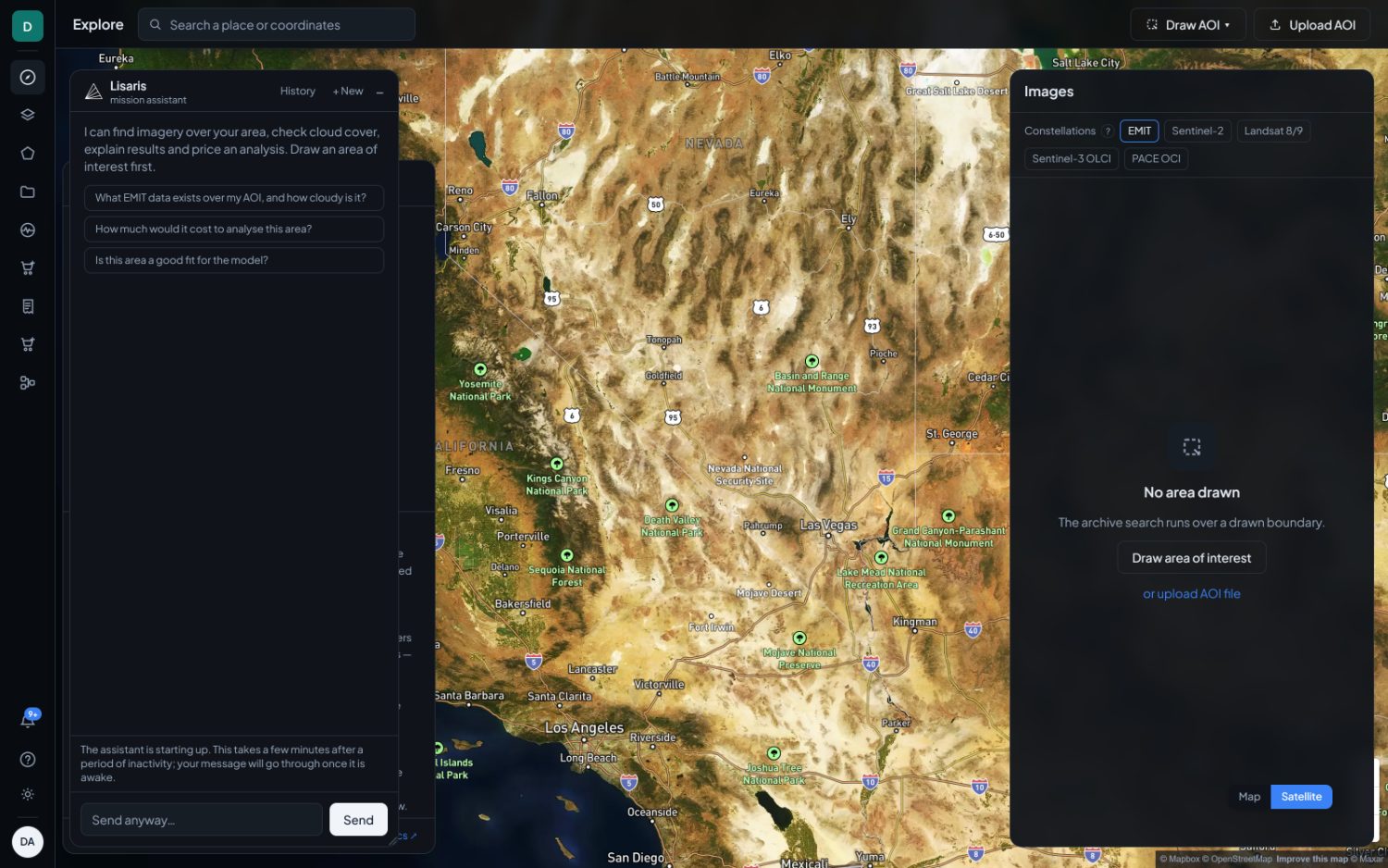The image size is (1388, 868).
Task: Click the Death Valley National Park green marker
Action: 672,505
